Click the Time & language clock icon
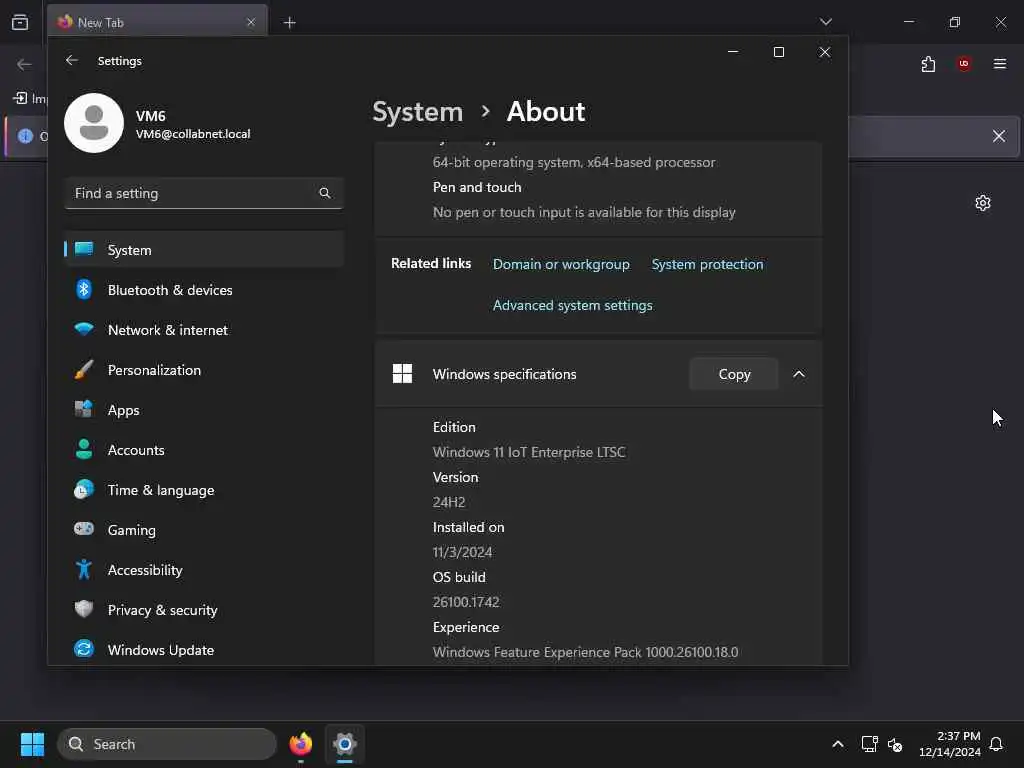Image resolution: width=1024 pixels, height=768 pixels. click(84, 489)
